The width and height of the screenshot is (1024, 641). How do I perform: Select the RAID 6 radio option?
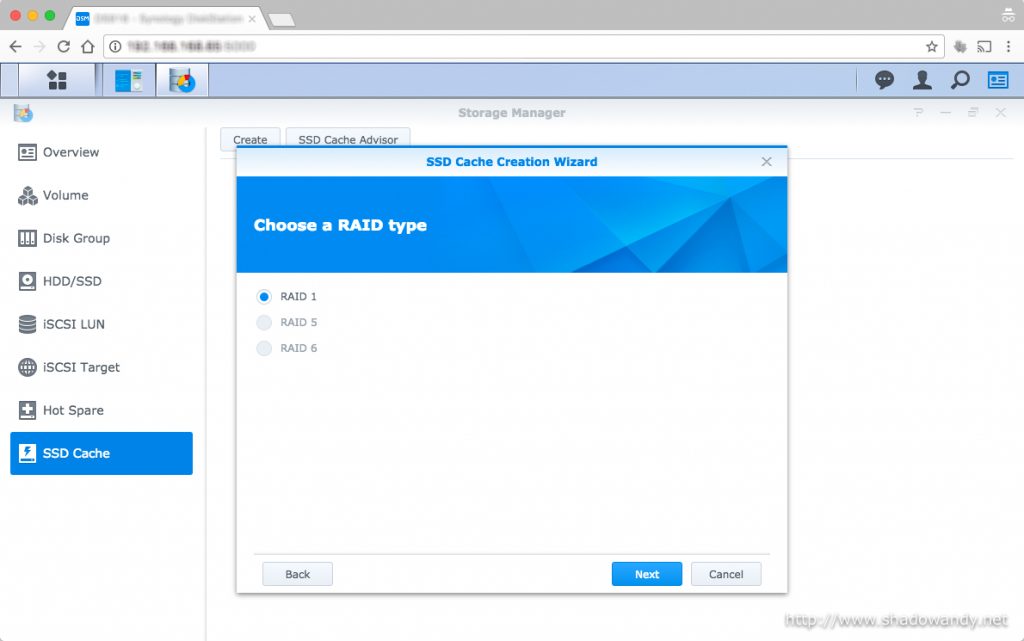(x=264, y=349)
